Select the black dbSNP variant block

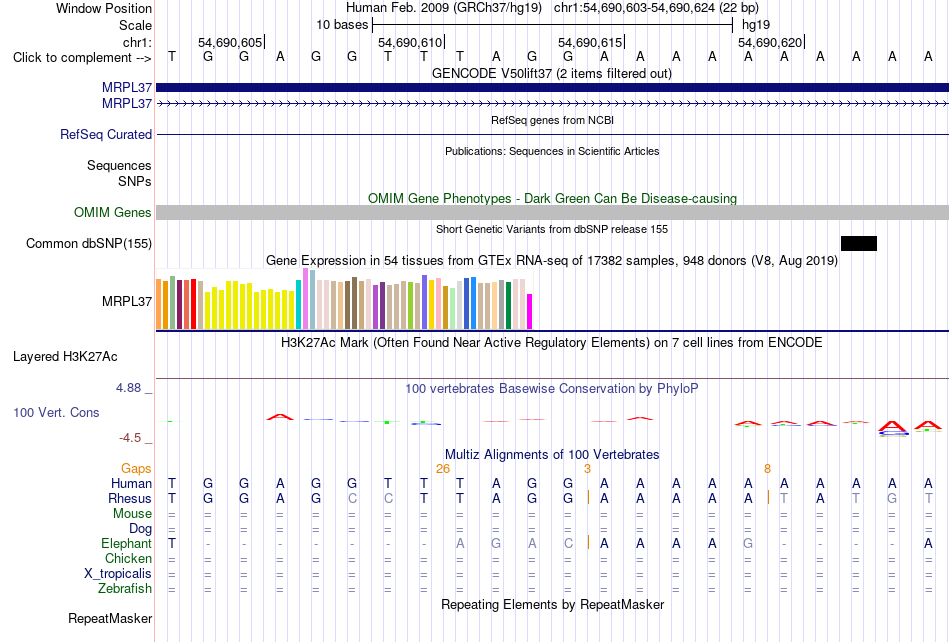(859, 243)
